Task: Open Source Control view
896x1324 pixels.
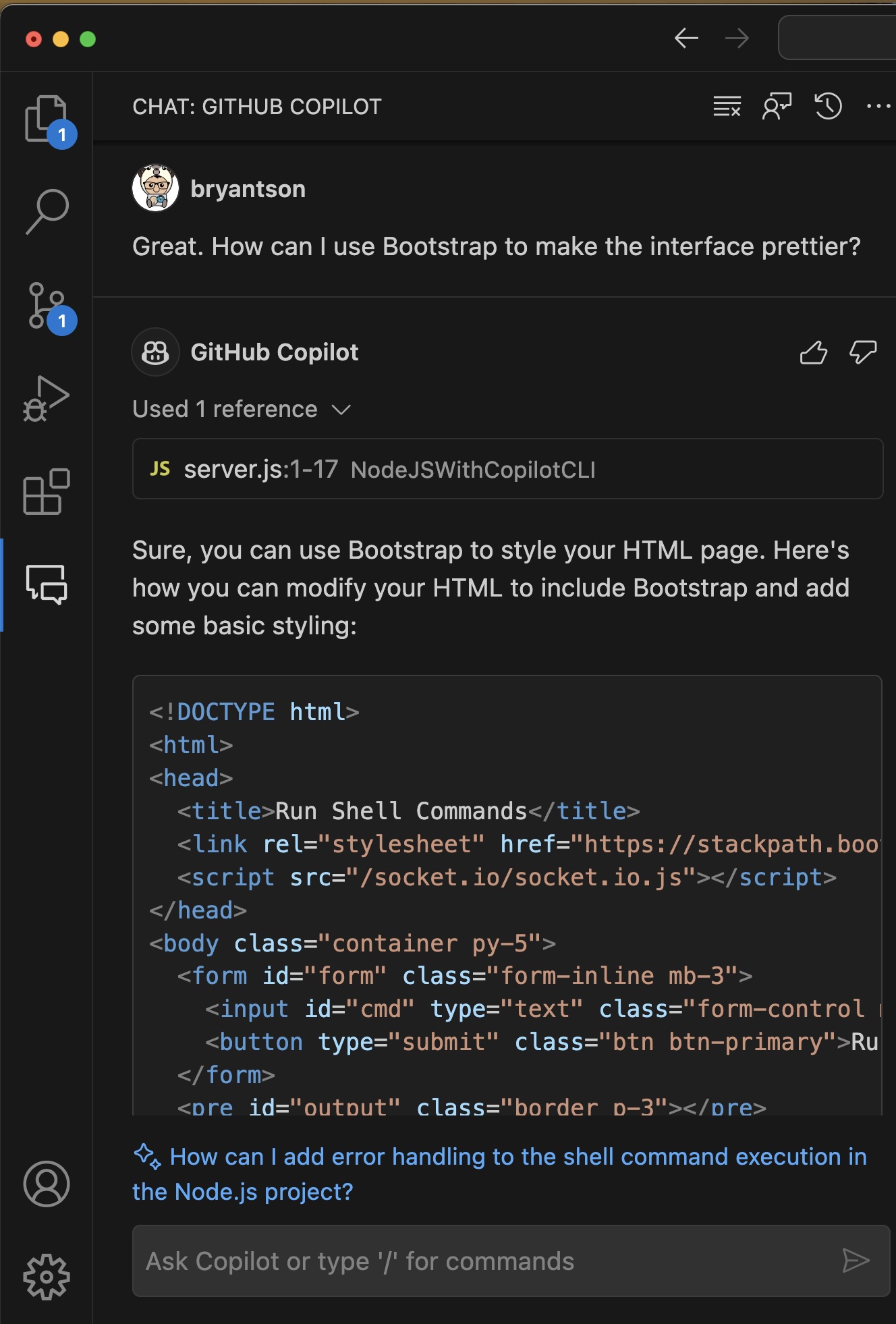Action: [x=47, y=306]
